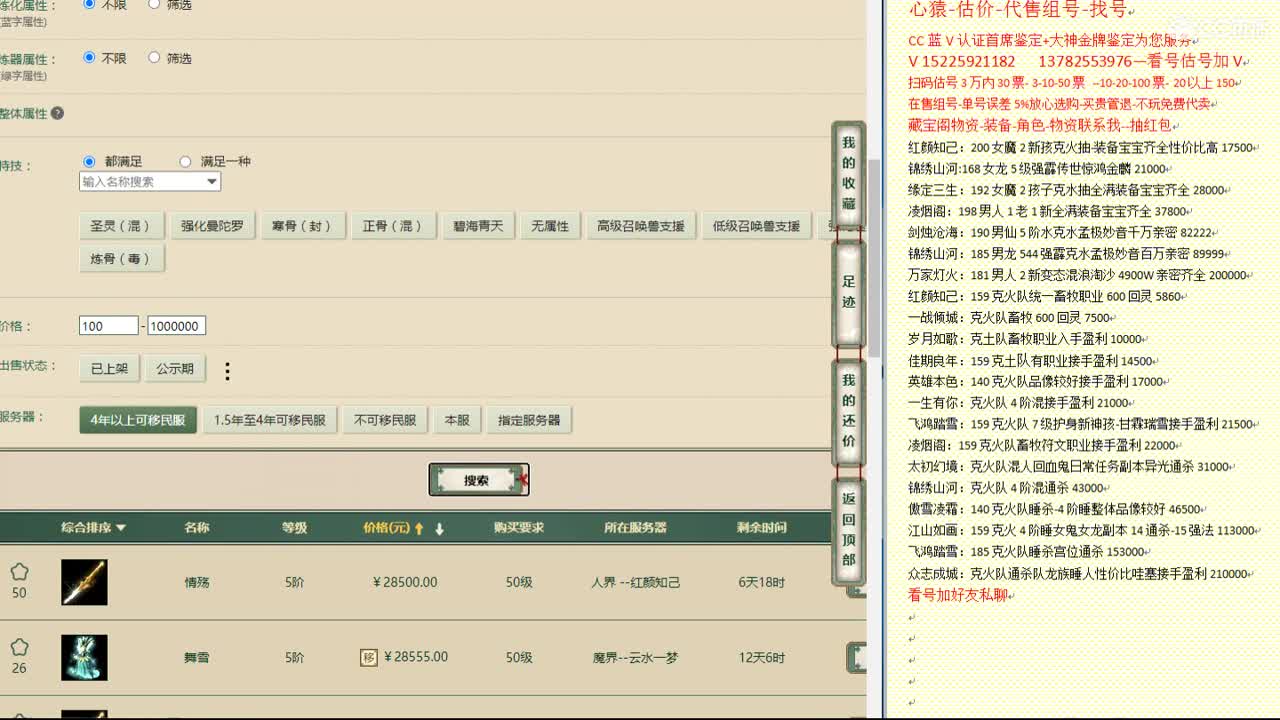Image resolution: width=1280 pixels, height=720 pixels.
Task: Select 筛选 radio for 炼化属性
Action: (154, 4)
